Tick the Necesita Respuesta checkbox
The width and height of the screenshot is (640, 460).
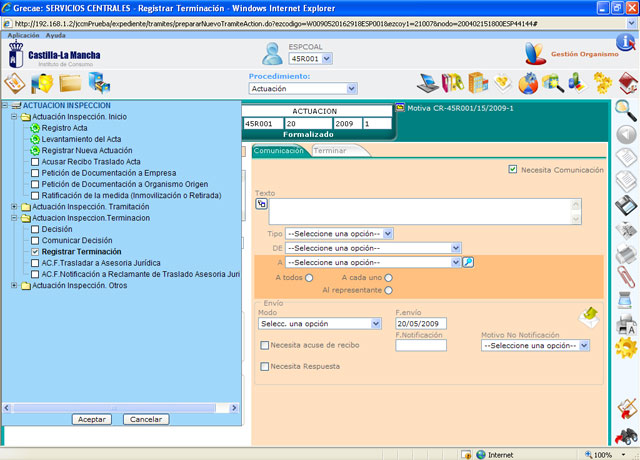point(264,367)
